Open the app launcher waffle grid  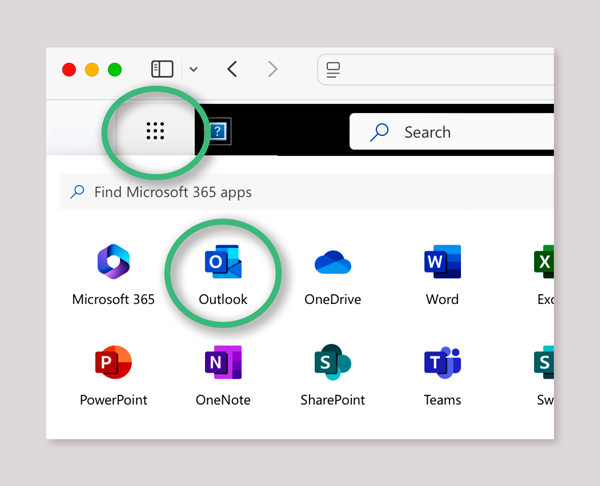[155, 131]
